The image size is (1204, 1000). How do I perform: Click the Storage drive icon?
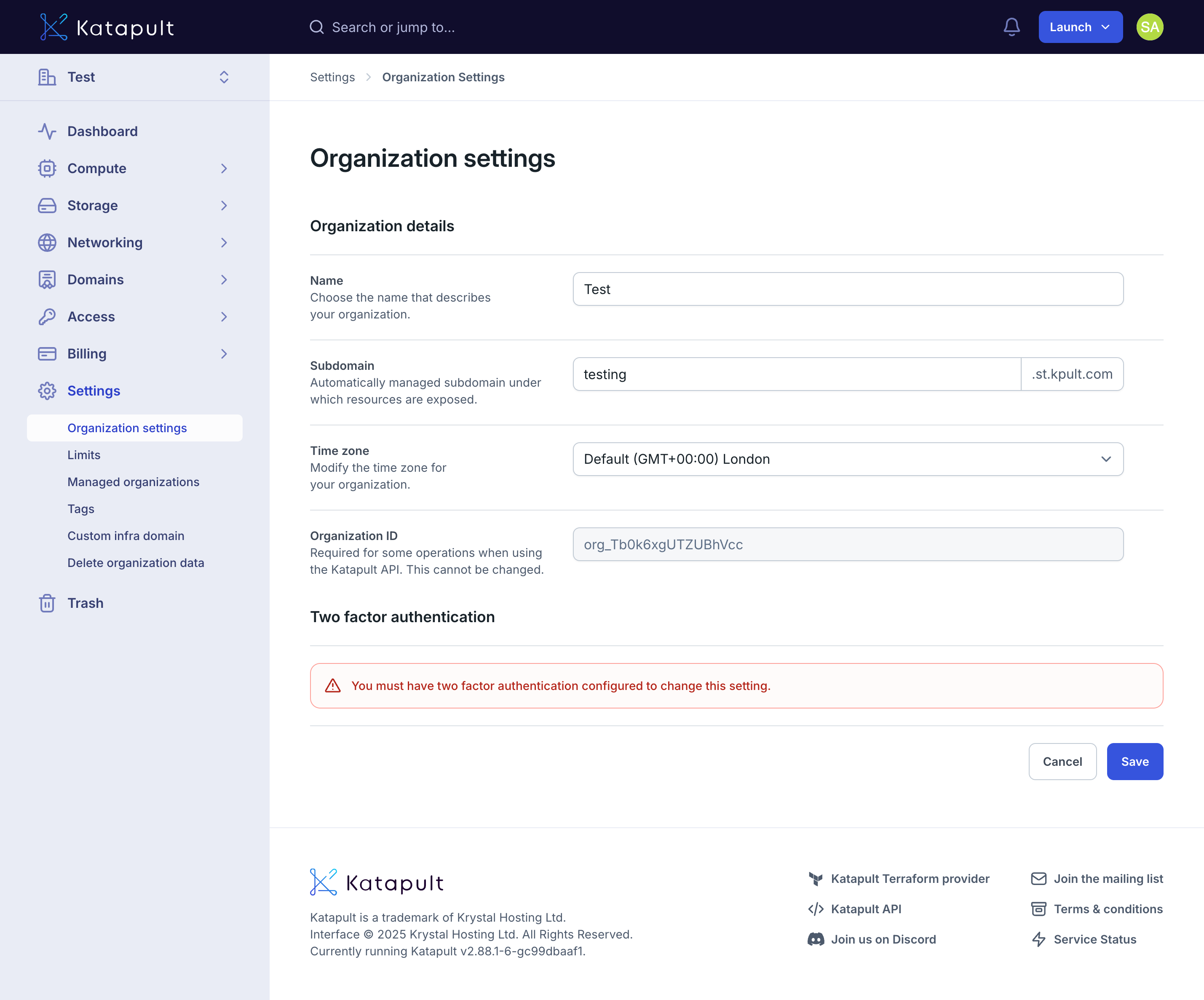(47, 205)
